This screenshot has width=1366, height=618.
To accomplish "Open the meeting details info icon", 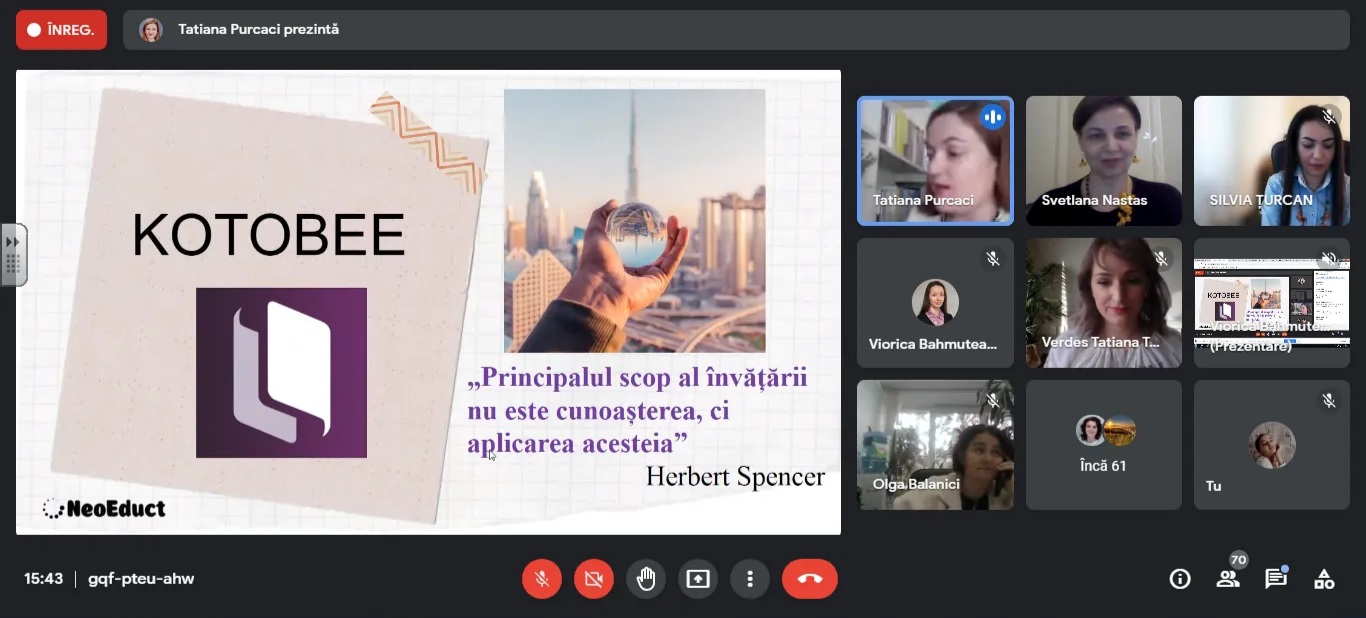I will pyautogui.click(x=1180, y=579).
